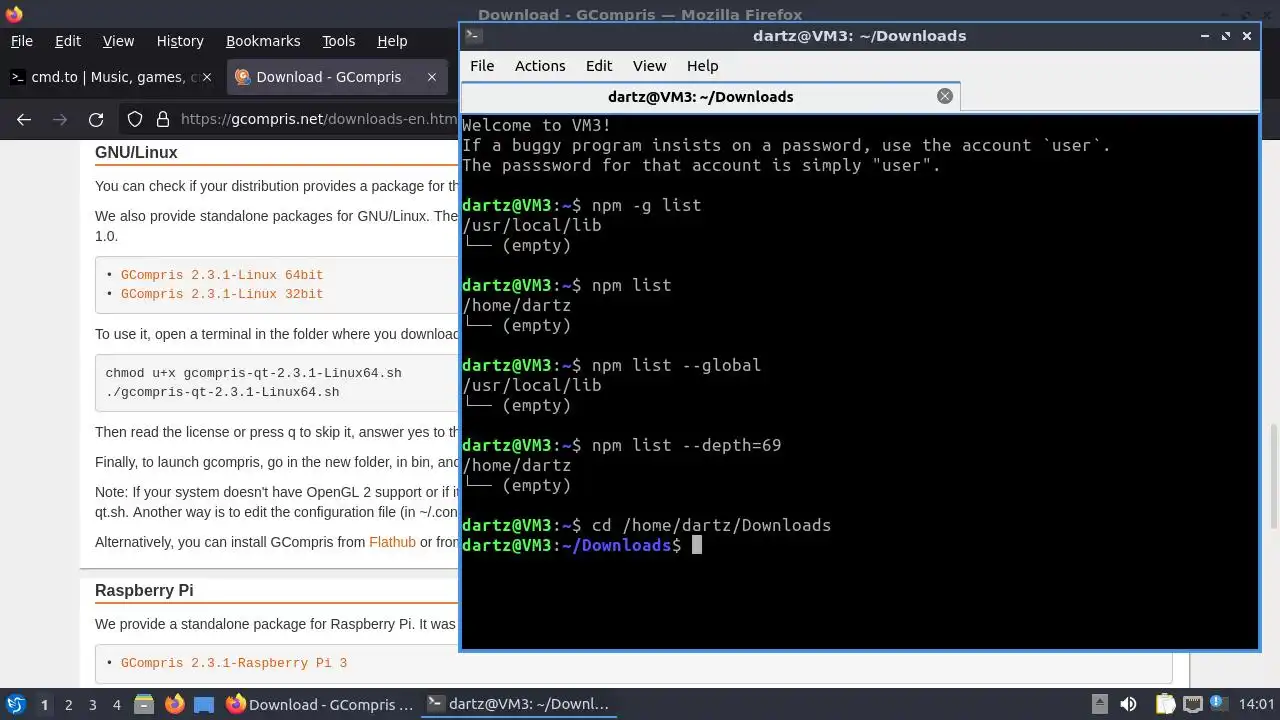Click Firefox logo in browser title bar
Image resolution: width=1280 pixels, height=720 pixels.
pyautogui.click(x=14, y=14)
